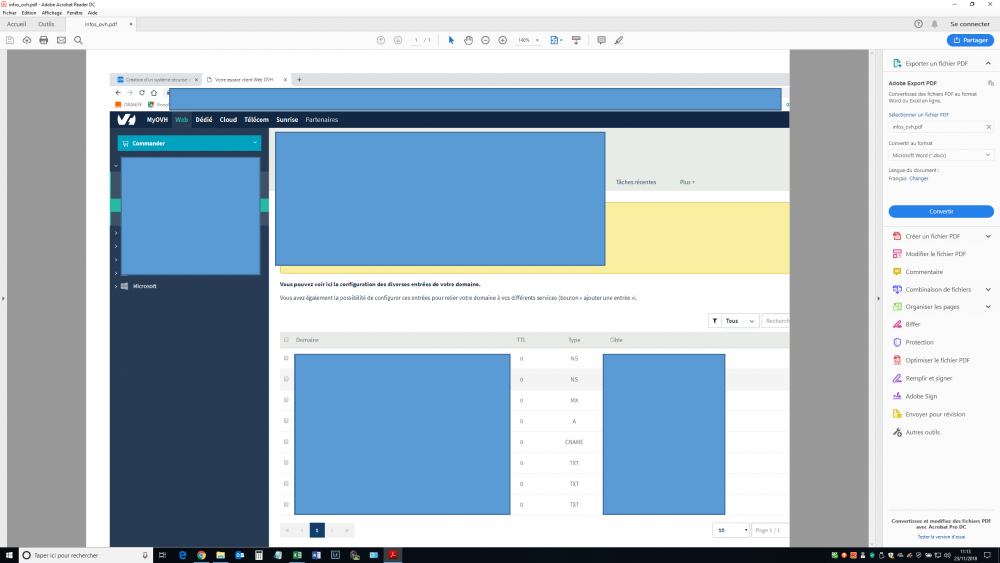The width and height of the screenshot is (1000, 563).
Task: Click the Save file icon in toolbar
Action: 10,40
